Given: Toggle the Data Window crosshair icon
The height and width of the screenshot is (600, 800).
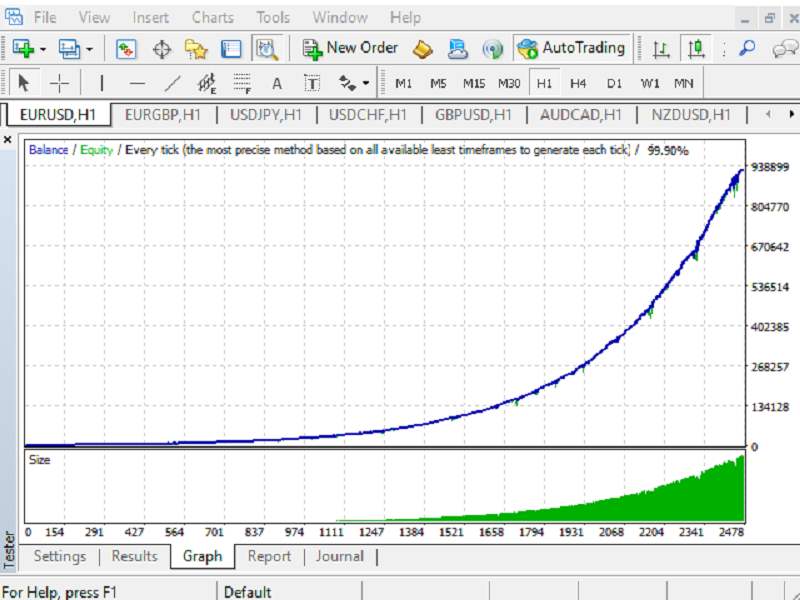Looking at the screenshot, I should [162, 49].
